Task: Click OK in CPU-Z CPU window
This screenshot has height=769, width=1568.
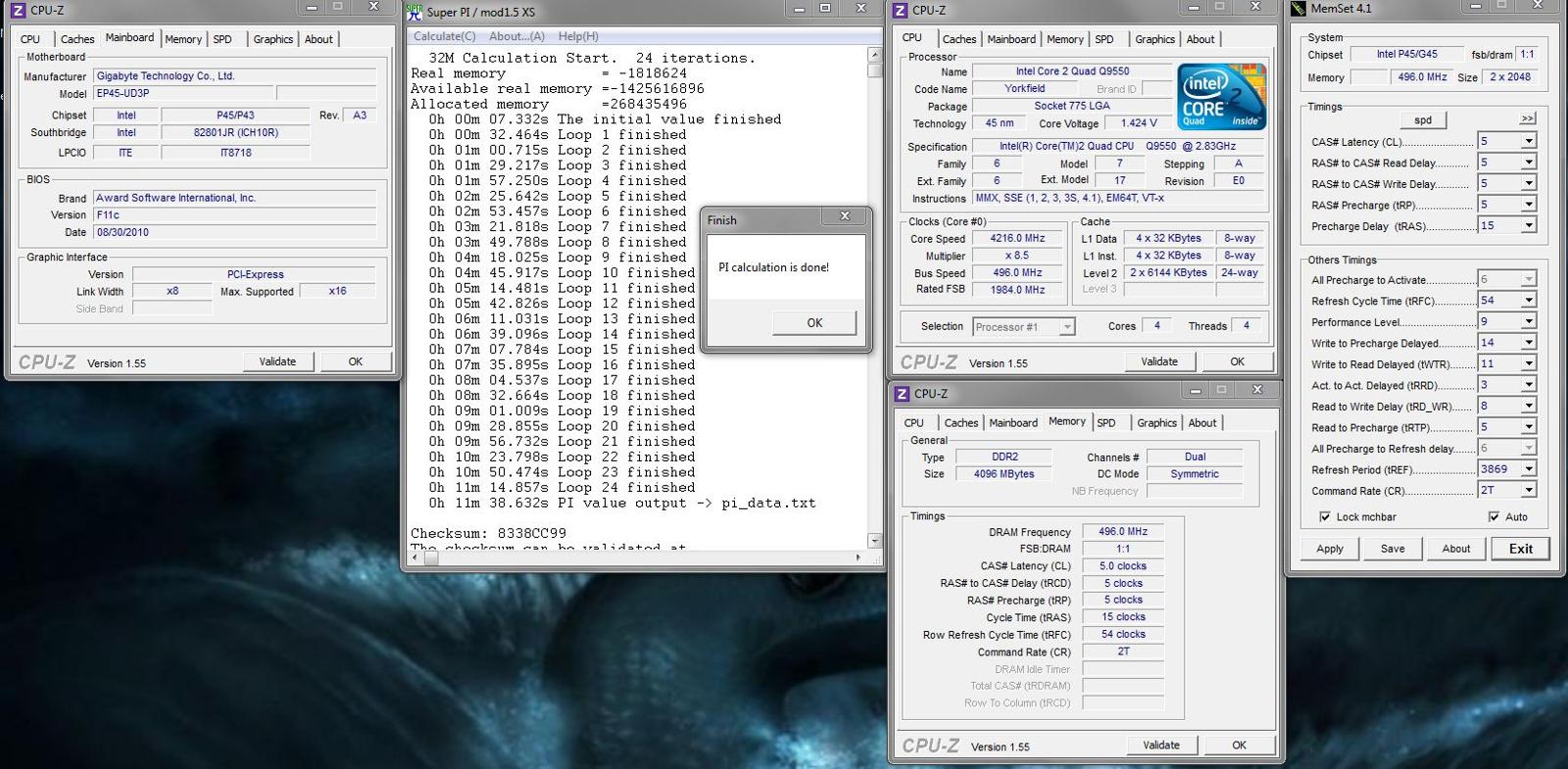Action: pyautogui.click(x=1238, y=361)
